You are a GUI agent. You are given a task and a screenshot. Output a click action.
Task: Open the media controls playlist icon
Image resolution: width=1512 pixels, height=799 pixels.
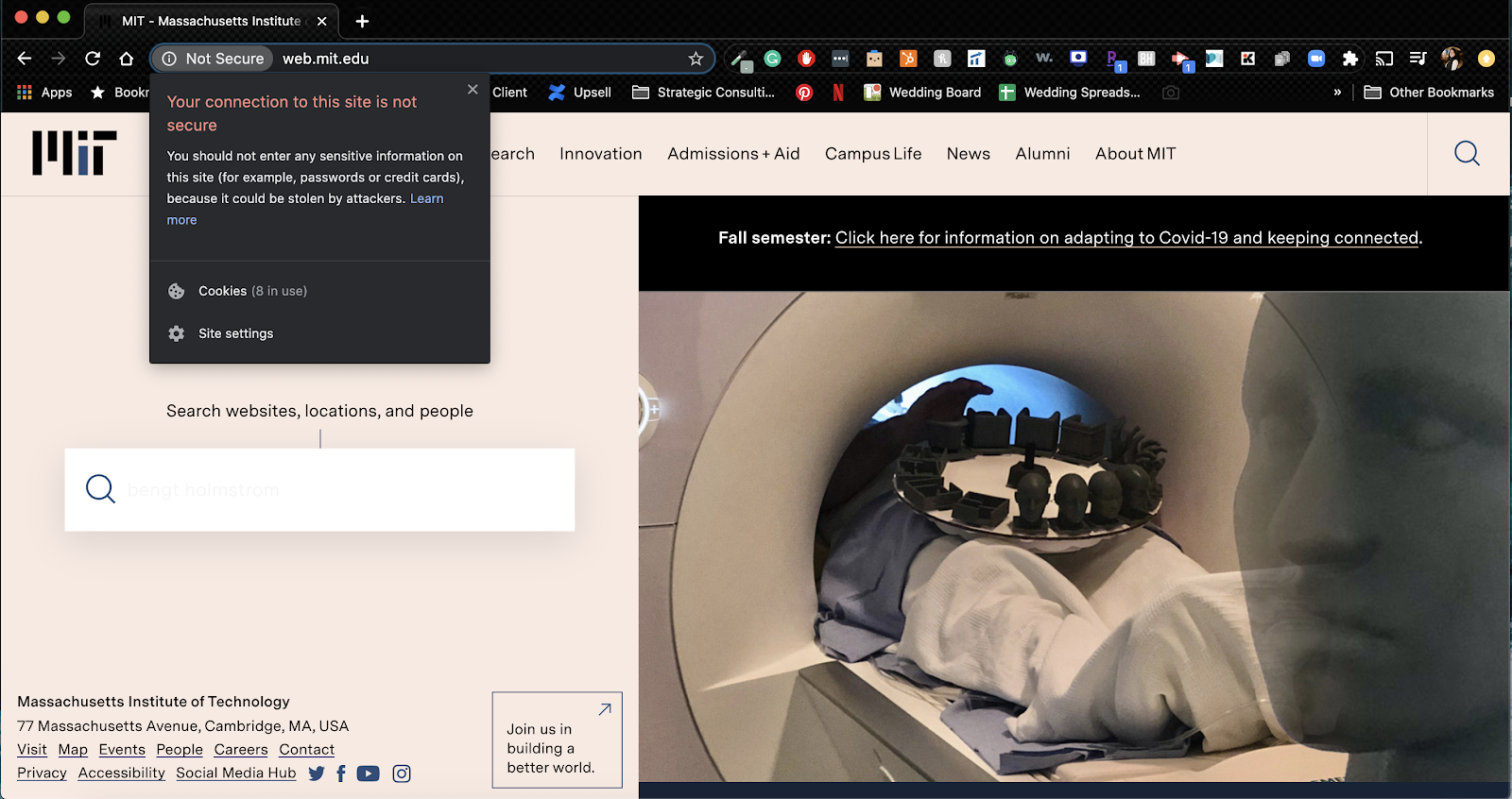pos(1417,59)
